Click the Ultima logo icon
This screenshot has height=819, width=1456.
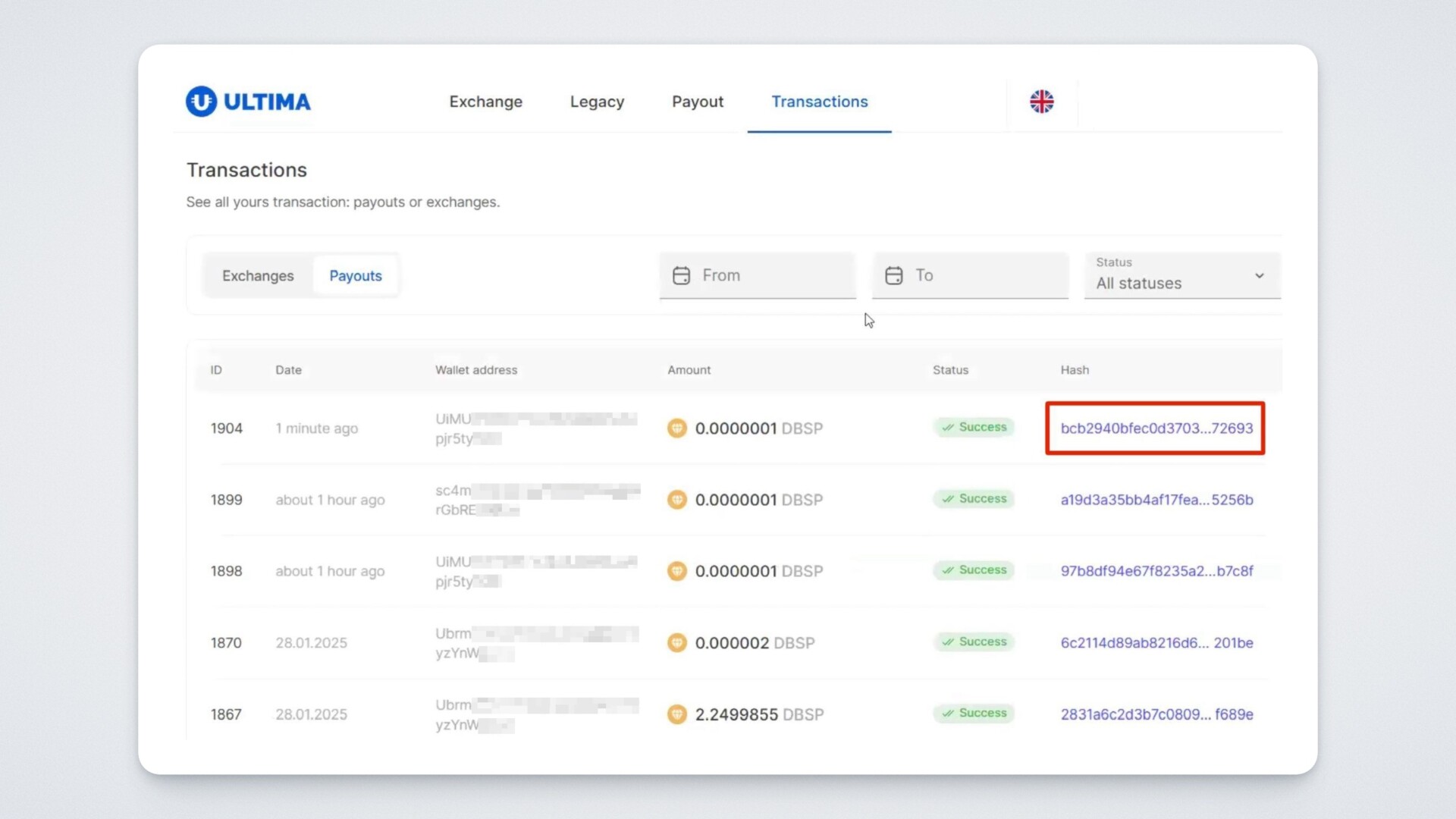click(x=201, y=102)
